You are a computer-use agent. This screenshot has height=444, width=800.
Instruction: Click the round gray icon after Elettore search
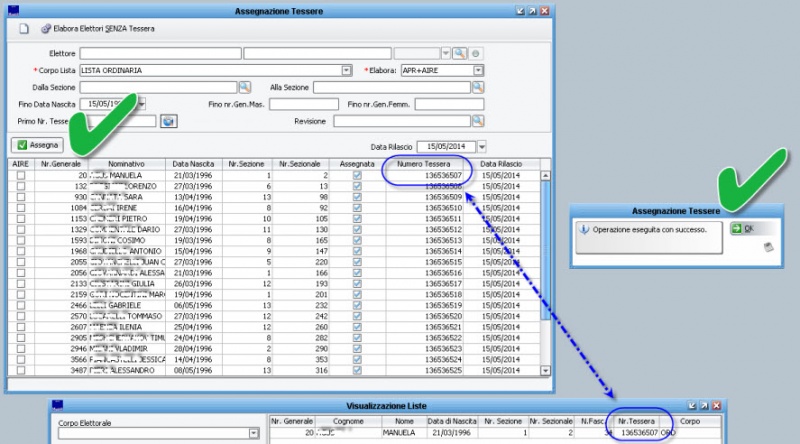point(476,53)
